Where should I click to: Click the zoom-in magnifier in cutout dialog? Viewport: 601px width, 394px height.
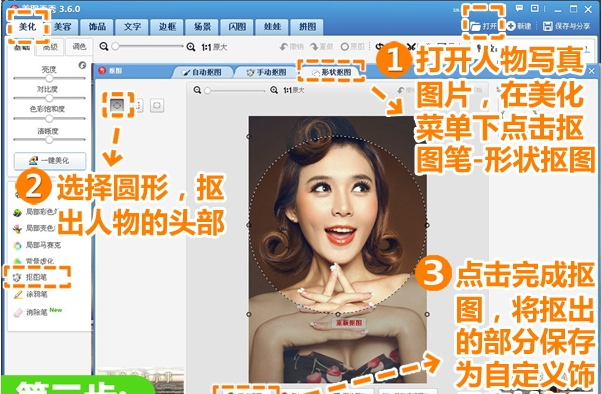click(274, 90)
